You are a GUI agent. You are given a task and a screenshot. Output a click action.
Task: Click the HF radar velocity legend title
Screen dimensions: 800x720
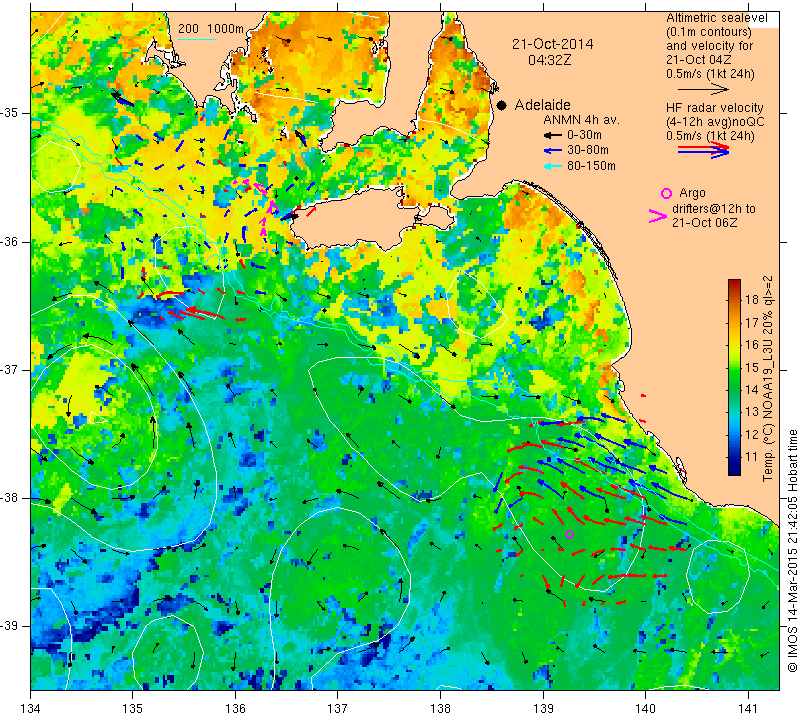point(714,108)
